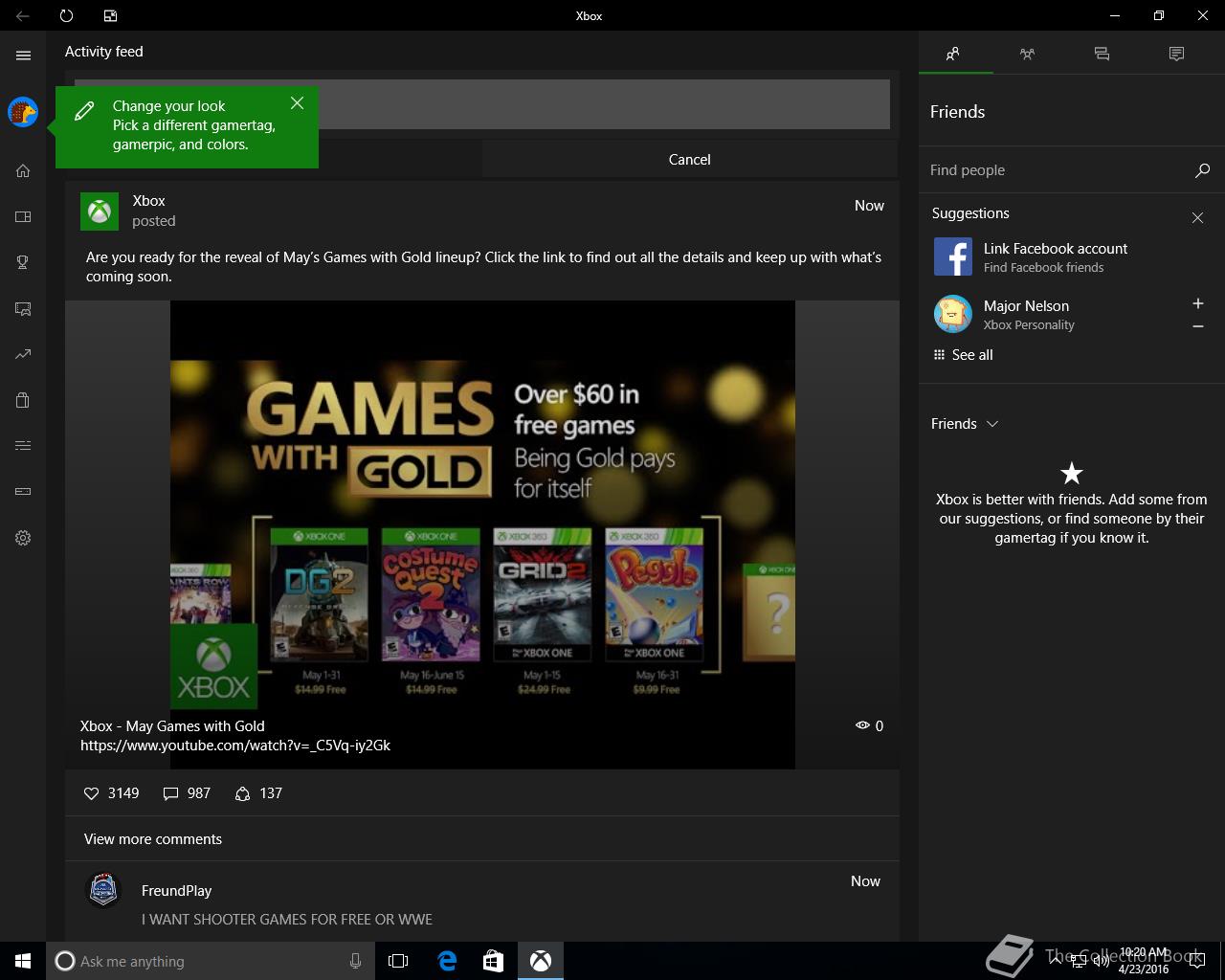Click Cortana microphone icon

(355, 961)
